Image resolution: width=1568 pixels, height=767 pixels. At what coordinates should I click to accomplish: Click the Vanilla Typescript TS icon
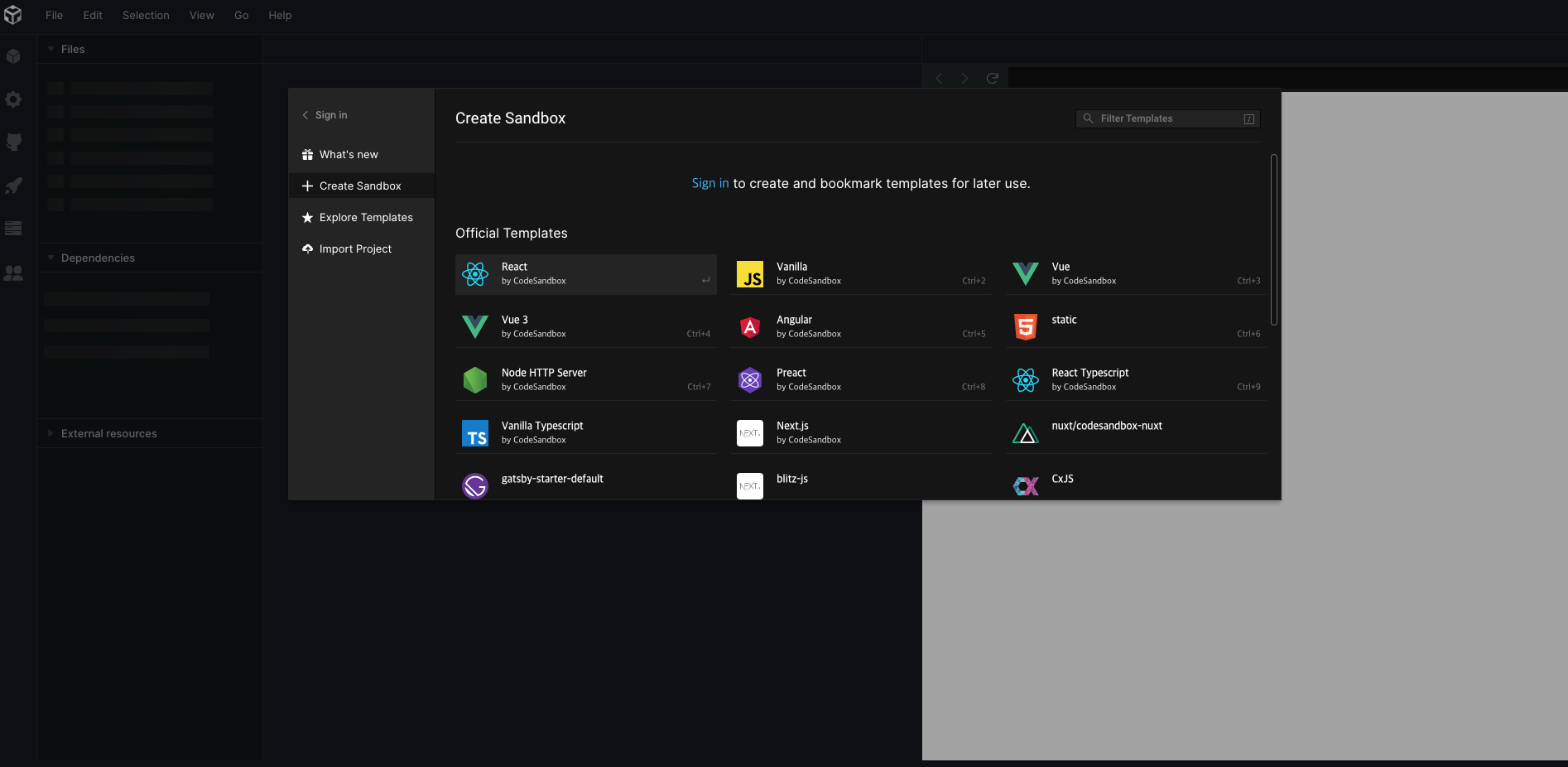click(475, 433)
